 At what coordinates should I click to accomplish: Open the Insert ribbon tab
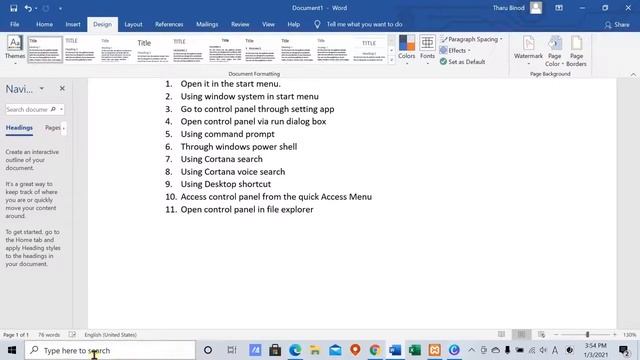tap(73, 24)
